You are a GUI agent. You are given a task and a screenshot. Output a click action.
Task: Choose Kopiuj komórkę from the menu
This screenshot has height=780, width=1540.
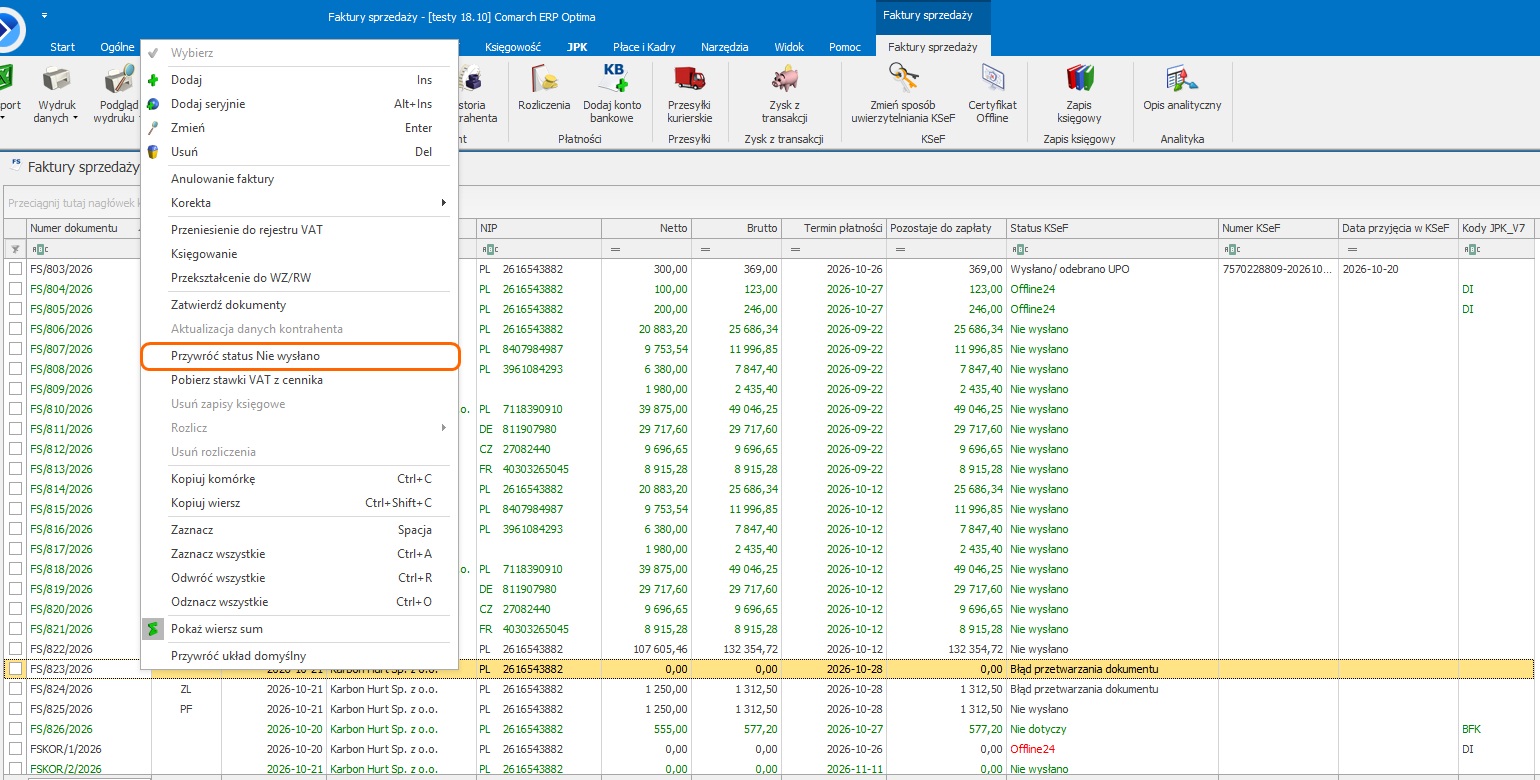(x=299, y=479)
